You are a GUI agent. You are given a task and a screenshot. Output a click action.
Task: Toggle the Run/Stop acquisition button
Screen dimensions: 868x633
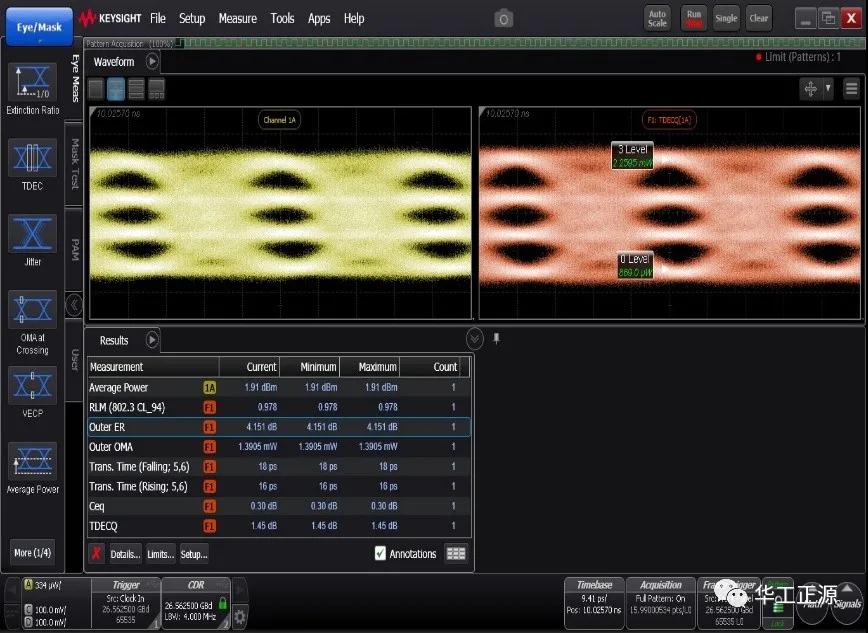693,18
